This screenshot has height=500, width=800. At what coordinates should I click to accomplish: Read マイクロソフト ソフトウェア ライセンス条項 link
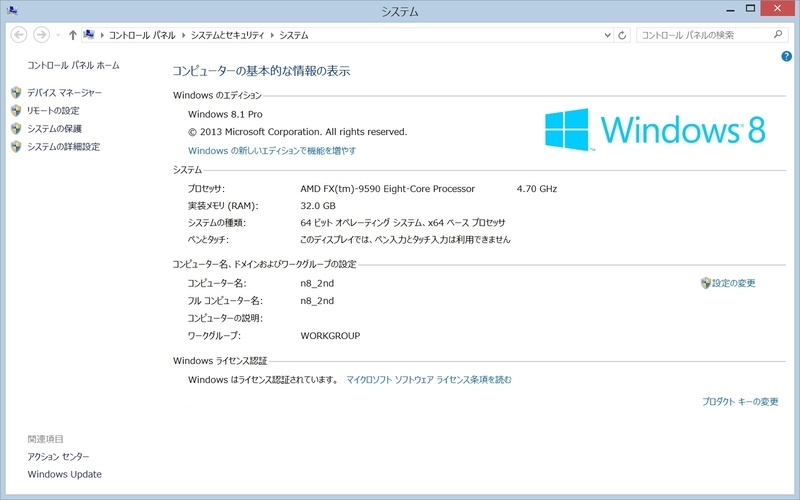coord(429,380)
